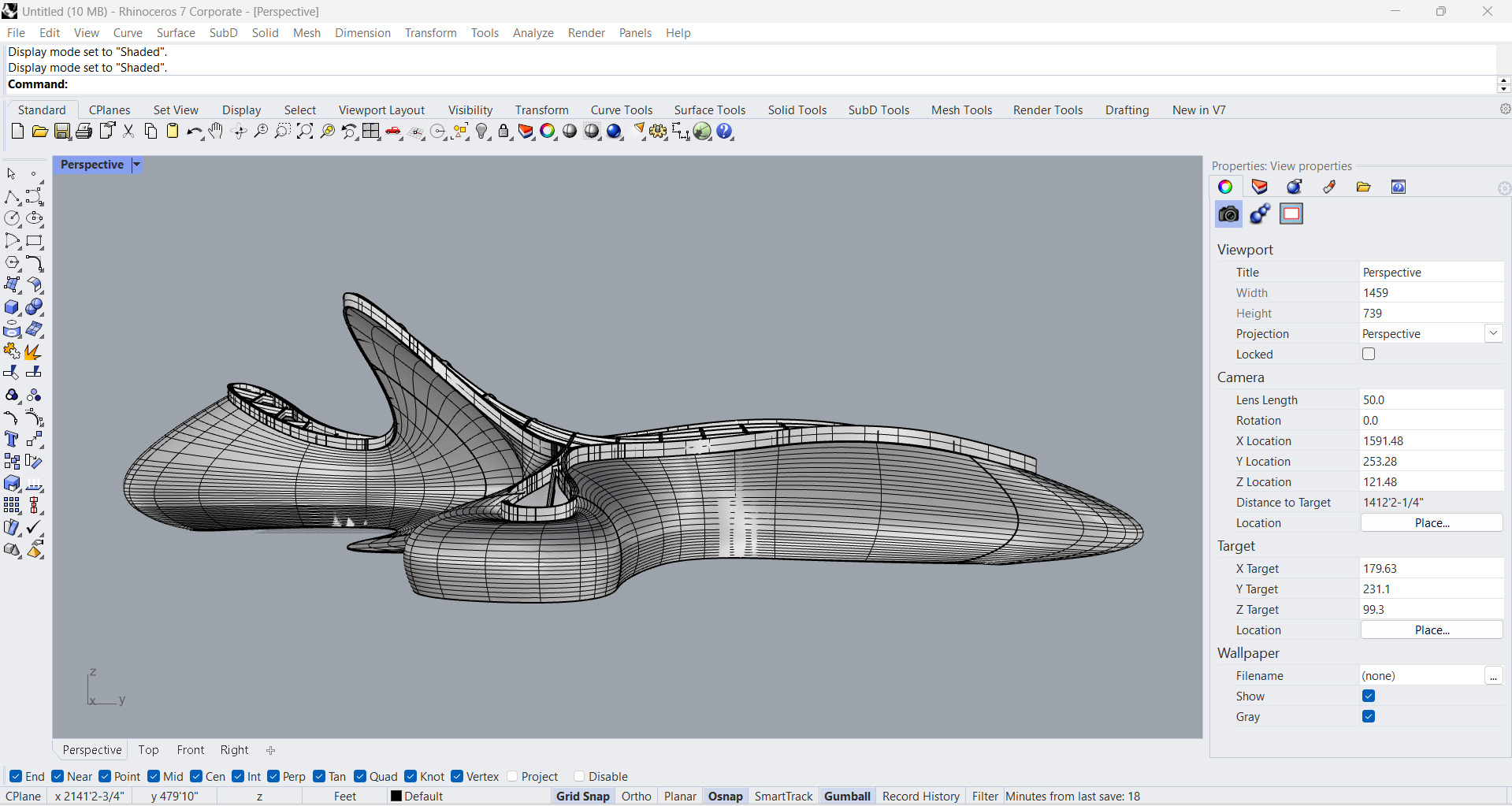
Task: Toggle the Cen osnap checkbox
Action: 196,776
